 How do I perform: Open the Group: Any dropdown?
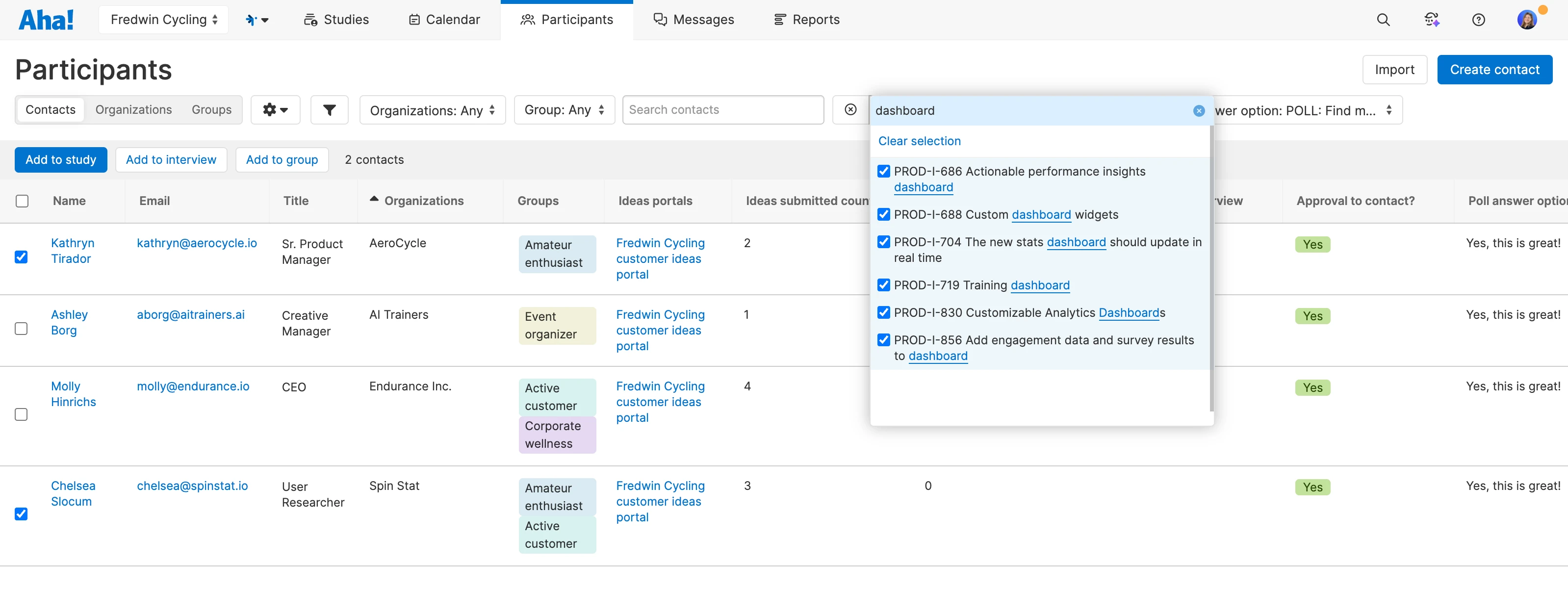564,109
